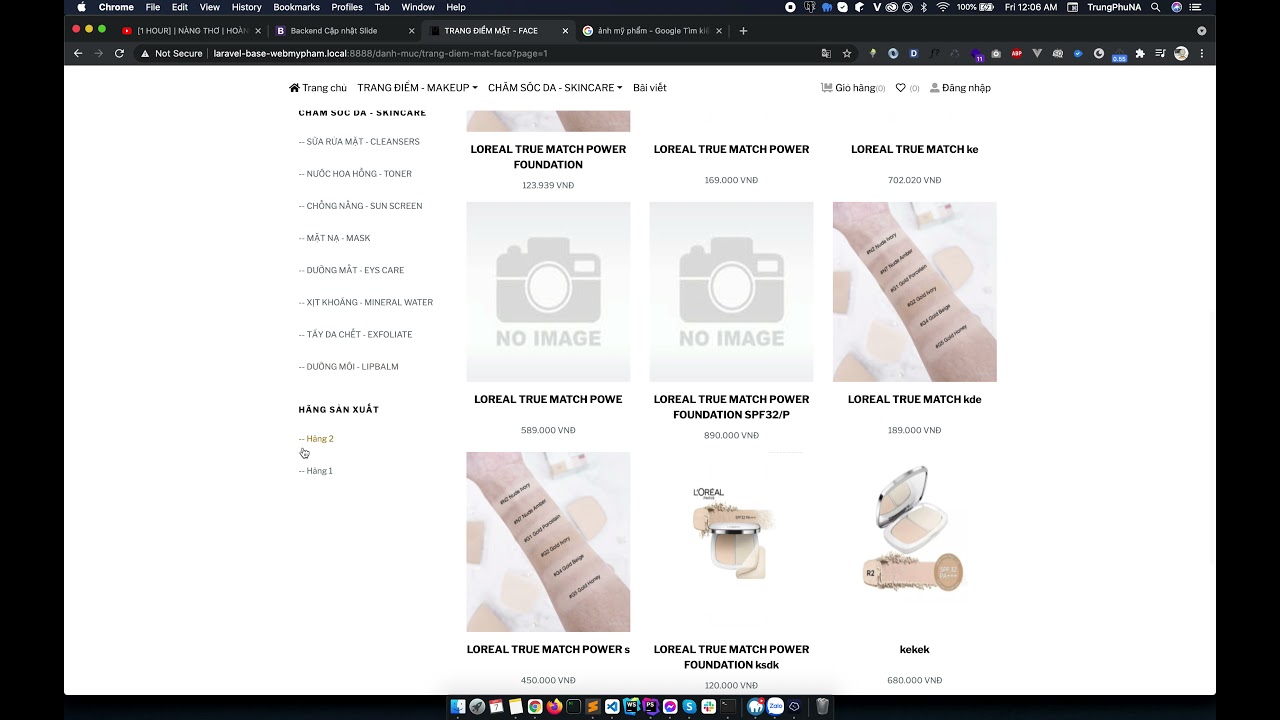Open Chrome three-dot menu
This screenshot has height=720, width=1280.
point(1202,53)
